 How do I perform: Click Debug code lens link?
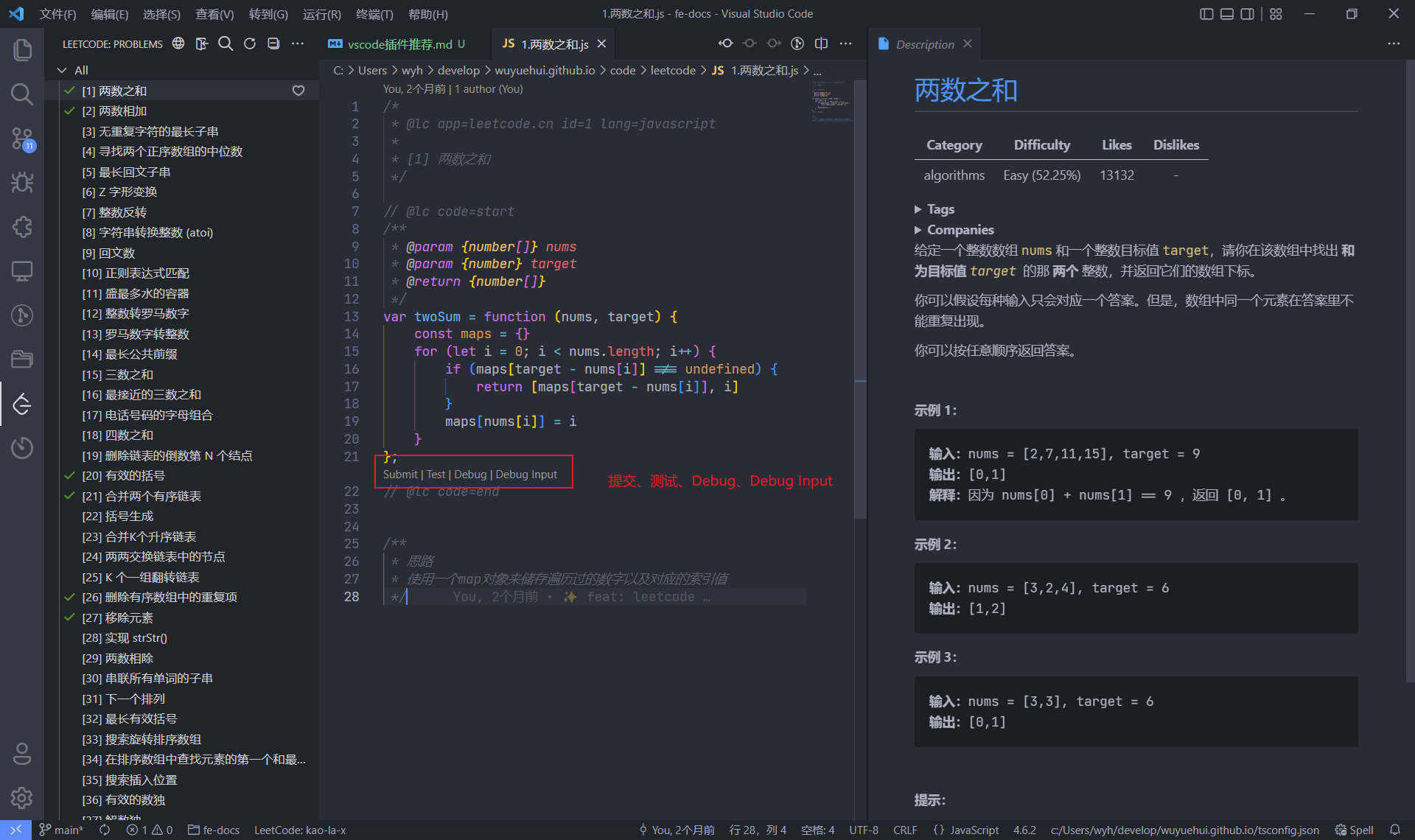pyautogui.click(x=470, y=475)
